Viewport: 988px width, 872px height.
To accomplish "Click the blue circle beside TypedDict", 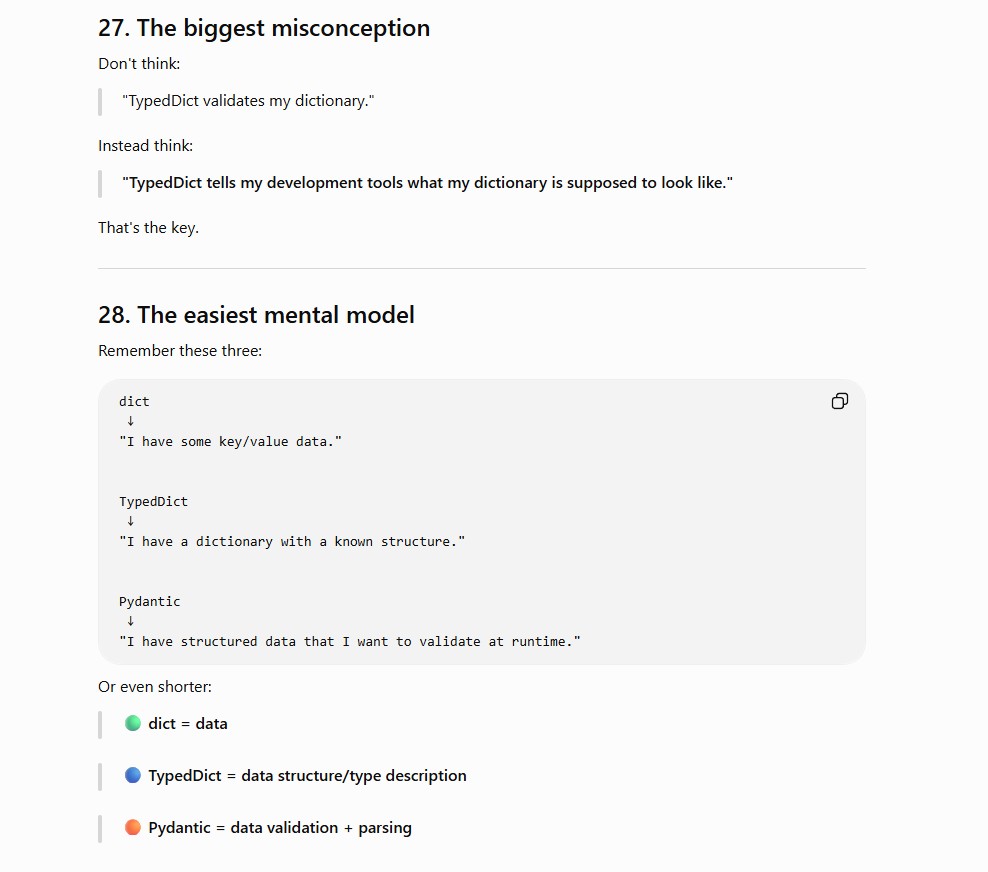I will click(133, 775).
